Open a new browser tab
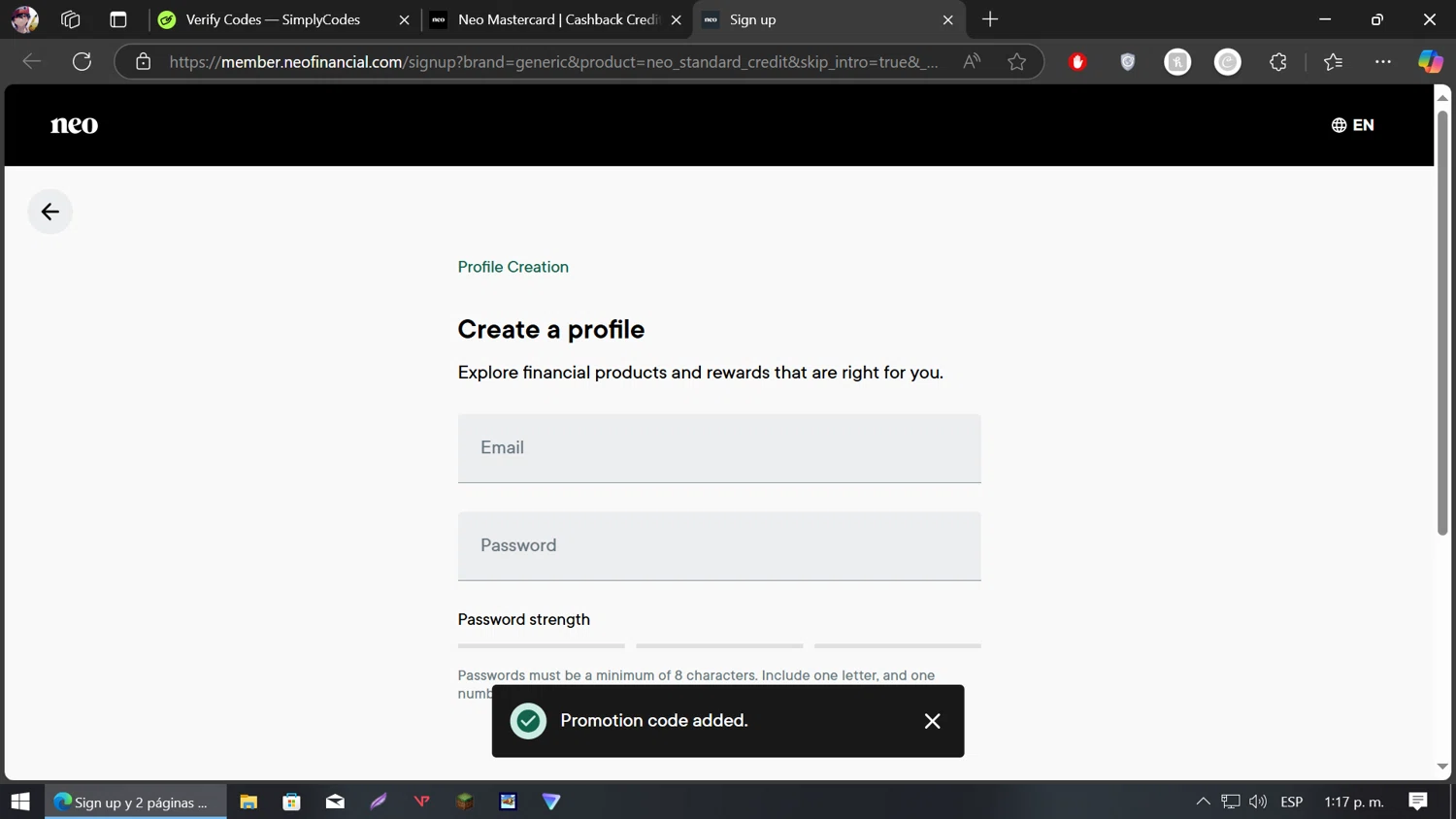 click(990, 19)
